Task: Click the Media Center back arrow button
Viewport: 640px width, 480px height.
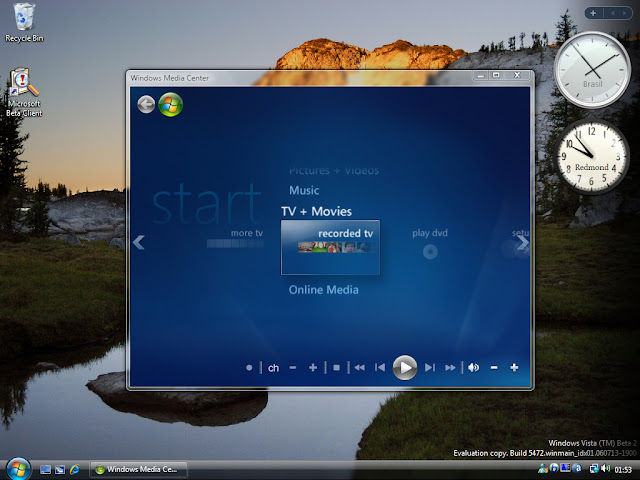Action: click(146, 104)
